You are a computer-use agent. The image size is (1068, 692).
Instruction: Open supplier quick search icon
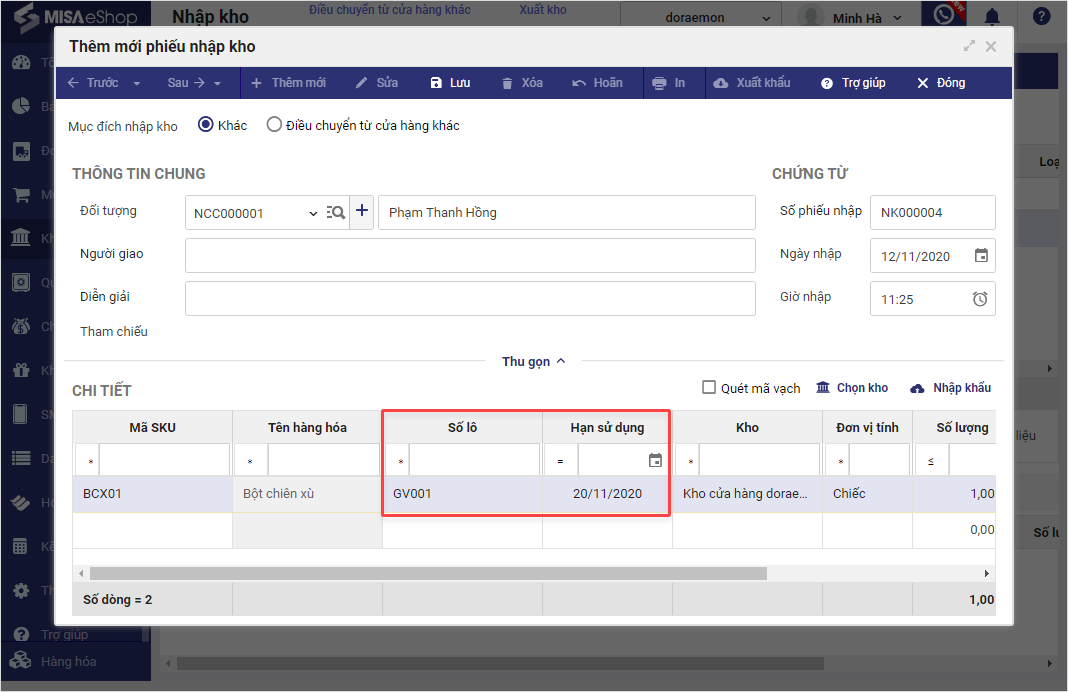pyautogui.click(x=335, y=213)
